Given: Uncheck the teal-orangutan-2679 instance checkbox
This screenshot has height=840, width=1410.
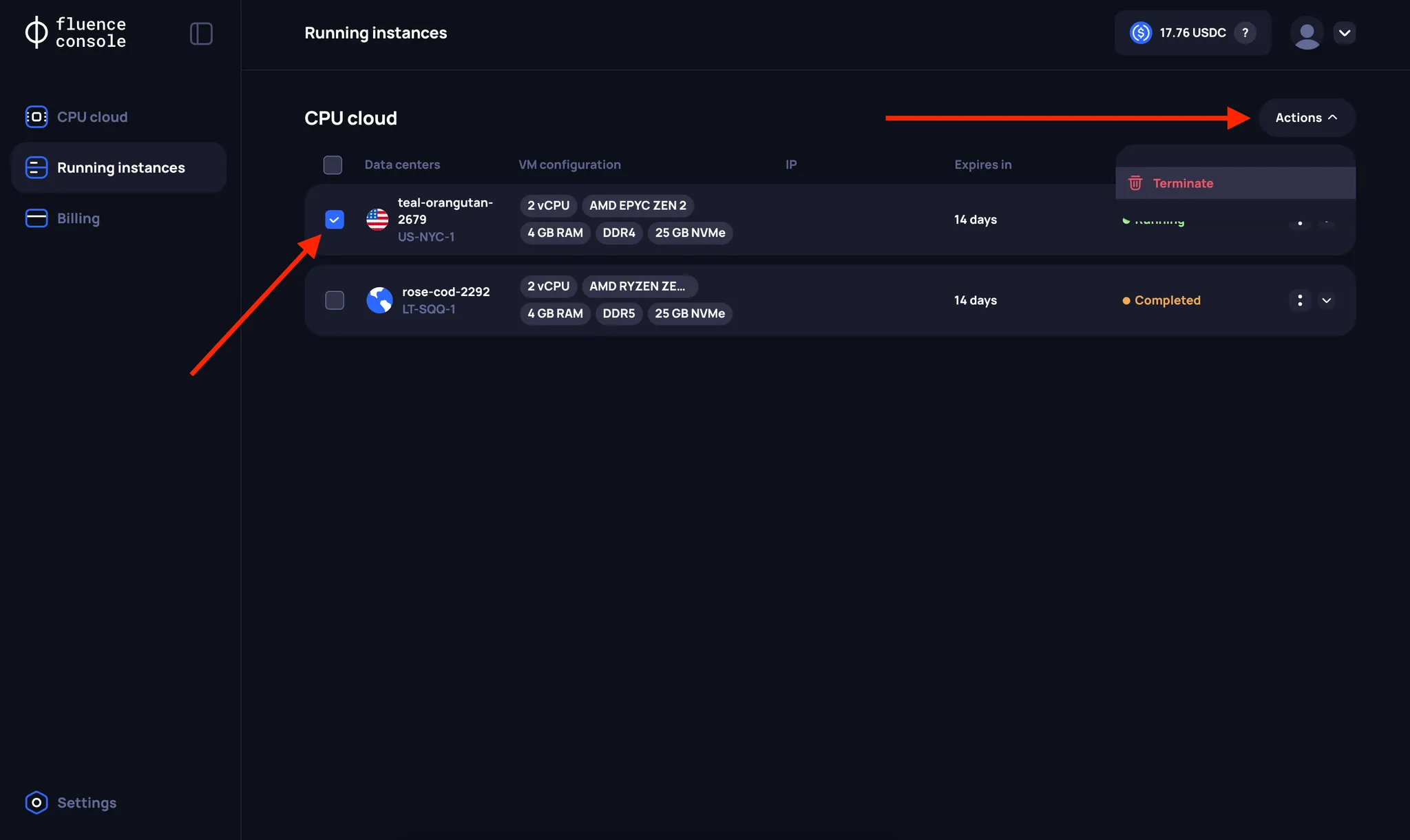Looking at the screenshot, I should click(334, 219).
